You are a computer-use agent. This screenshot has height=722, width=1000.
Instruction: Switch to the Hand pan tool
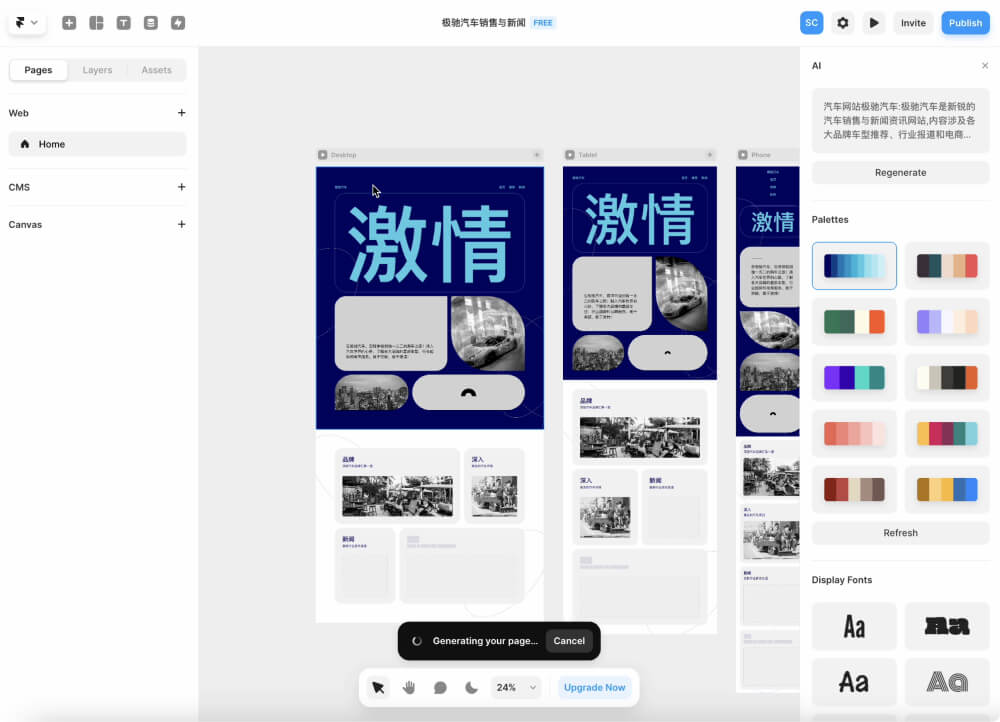(408, 687)
